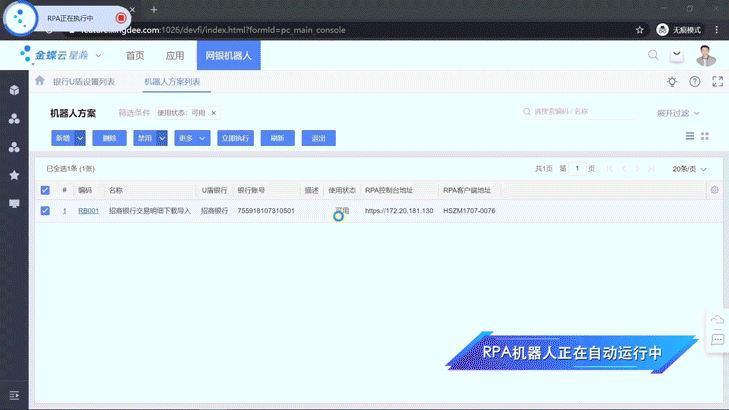Open the RB001 code link
This screenshot has height=410, width=729.
(x=88, y=211)
